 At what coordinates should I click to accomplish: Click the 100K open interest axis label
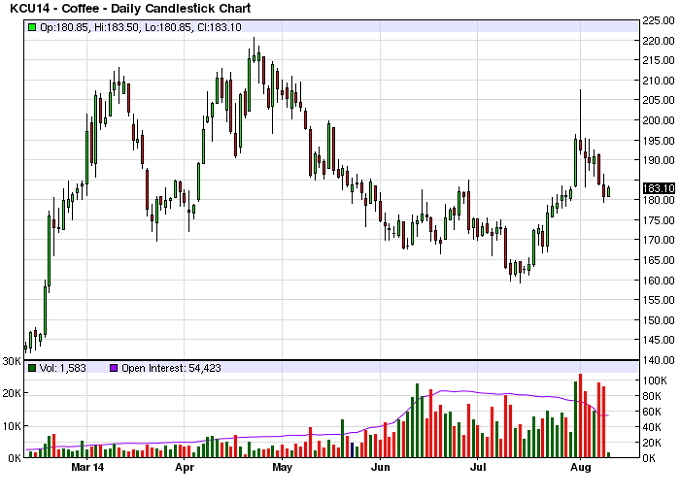[x=655, y=381]
